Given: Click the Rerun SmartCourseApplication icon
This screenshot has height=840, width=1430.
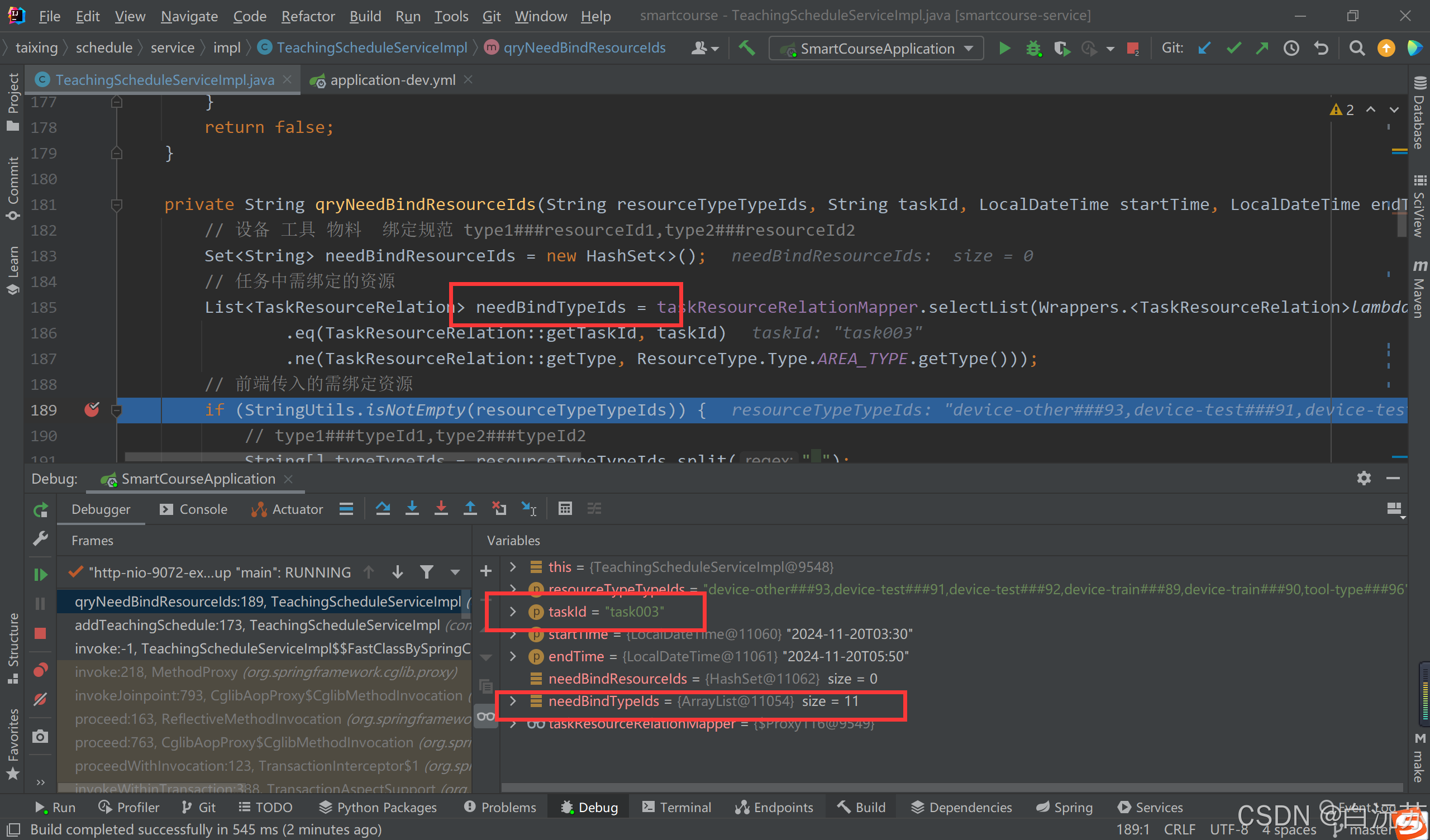Looking at the screenshot, I should click(40, 510).
